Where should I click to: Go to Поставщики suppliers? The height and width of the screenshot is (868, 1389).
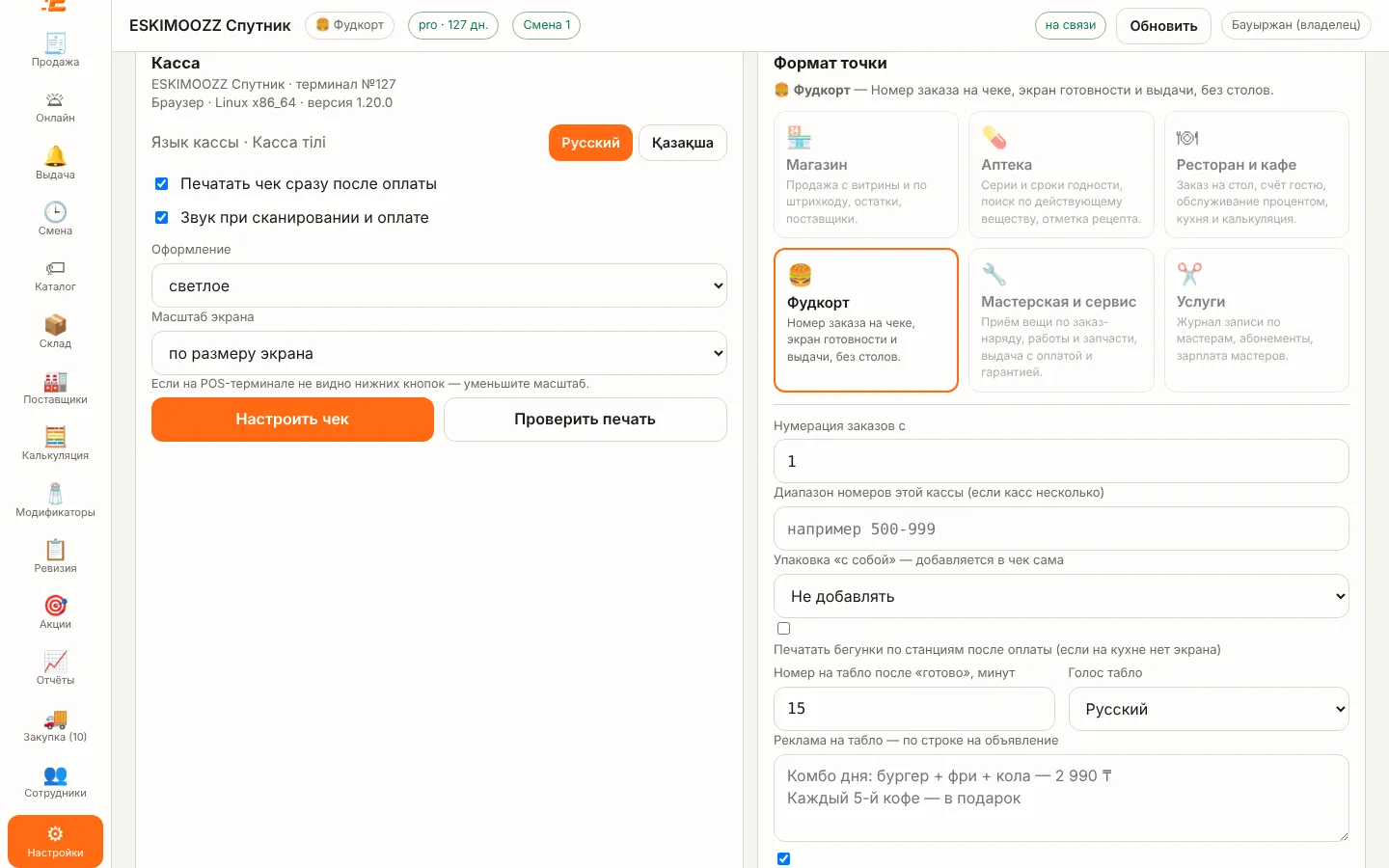[x=55, y=388]
